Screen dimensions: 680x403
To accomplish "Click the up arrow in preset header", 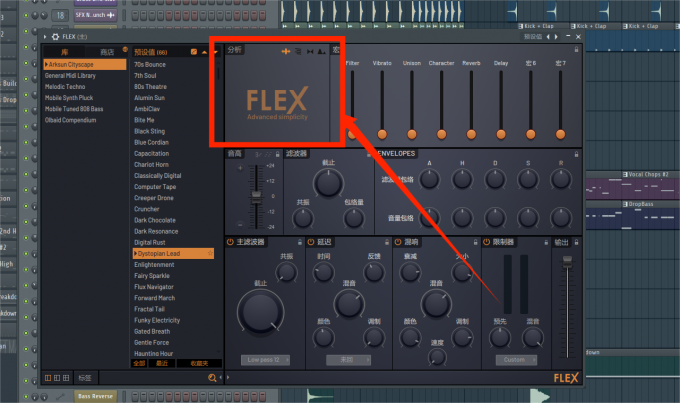I will tap(204, 52).
